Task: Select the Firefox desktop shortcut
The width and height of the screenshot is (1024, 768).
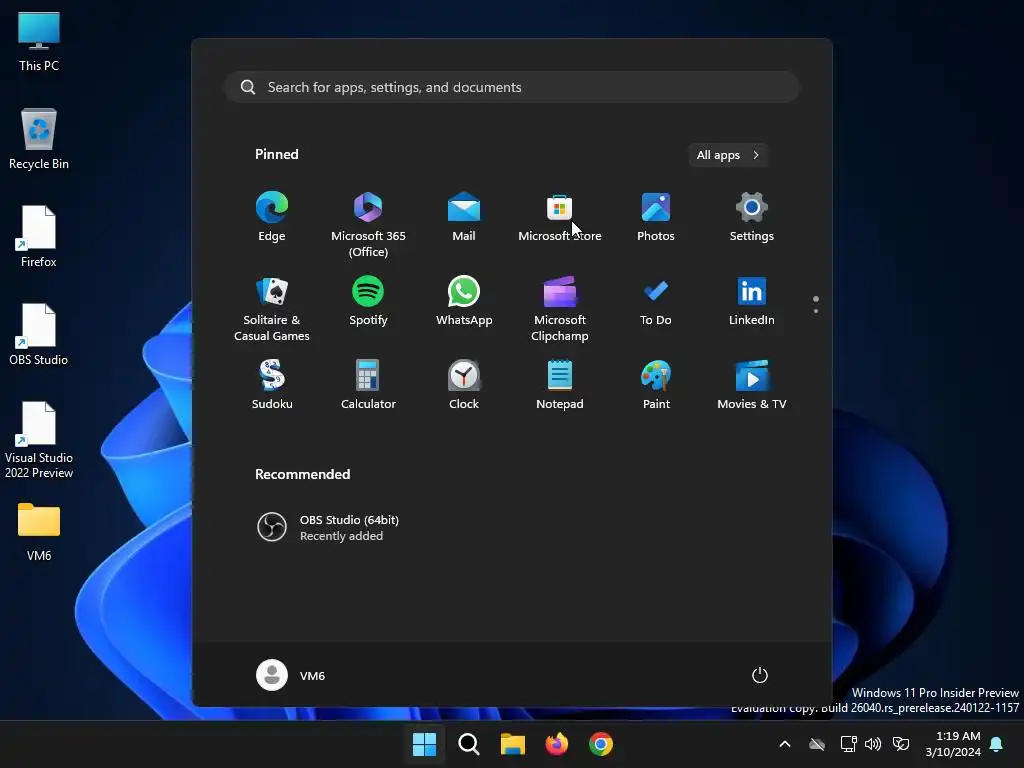Action: 39,236
